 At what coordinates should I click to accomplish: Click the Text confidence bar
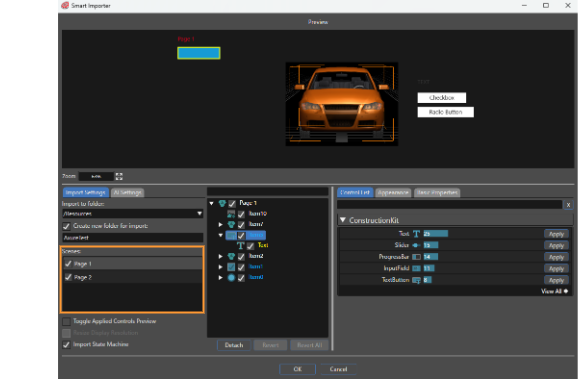436,234
